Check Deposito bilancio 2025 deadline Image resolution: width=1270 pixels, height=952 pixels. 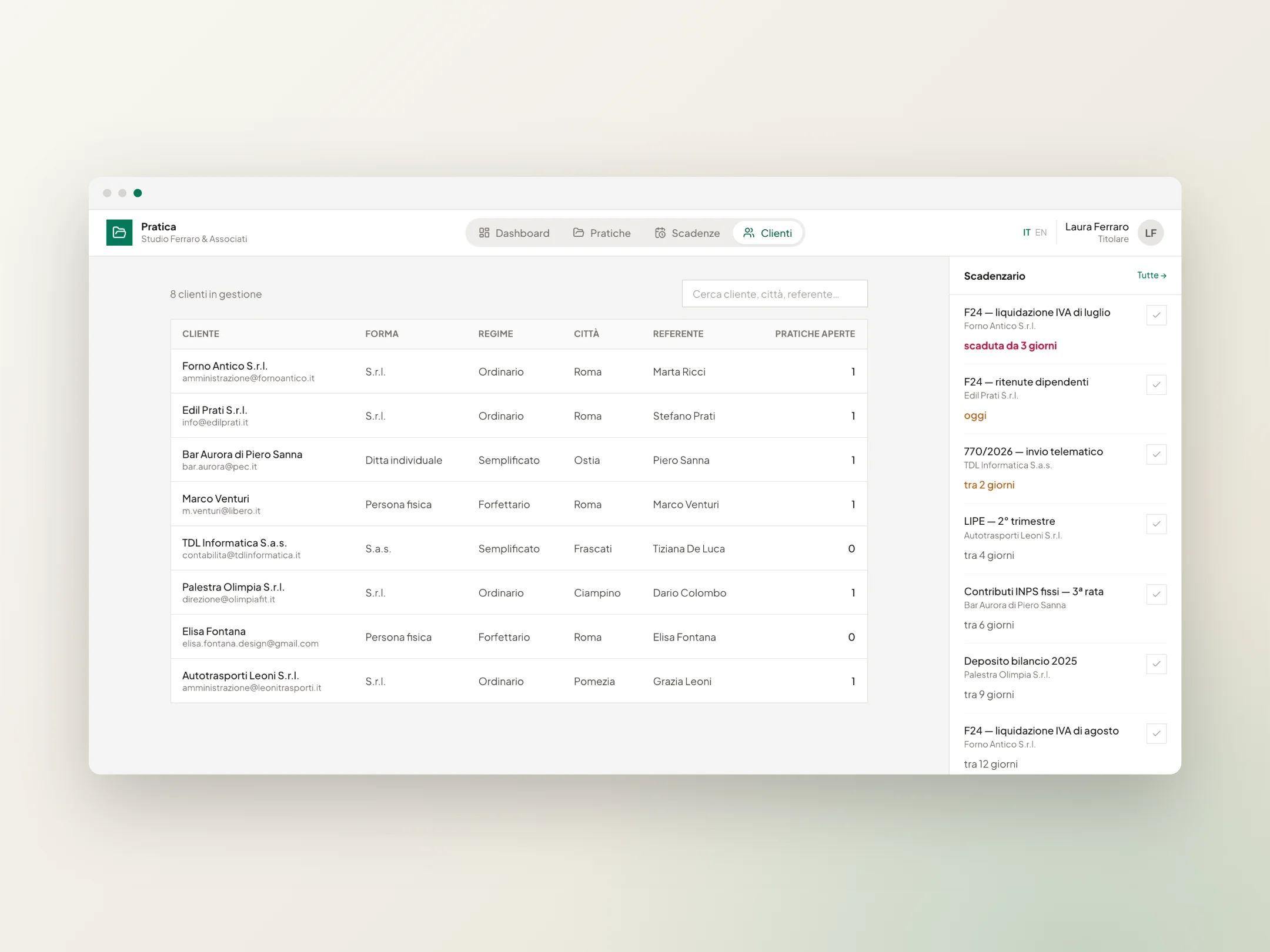(1156, 664)
